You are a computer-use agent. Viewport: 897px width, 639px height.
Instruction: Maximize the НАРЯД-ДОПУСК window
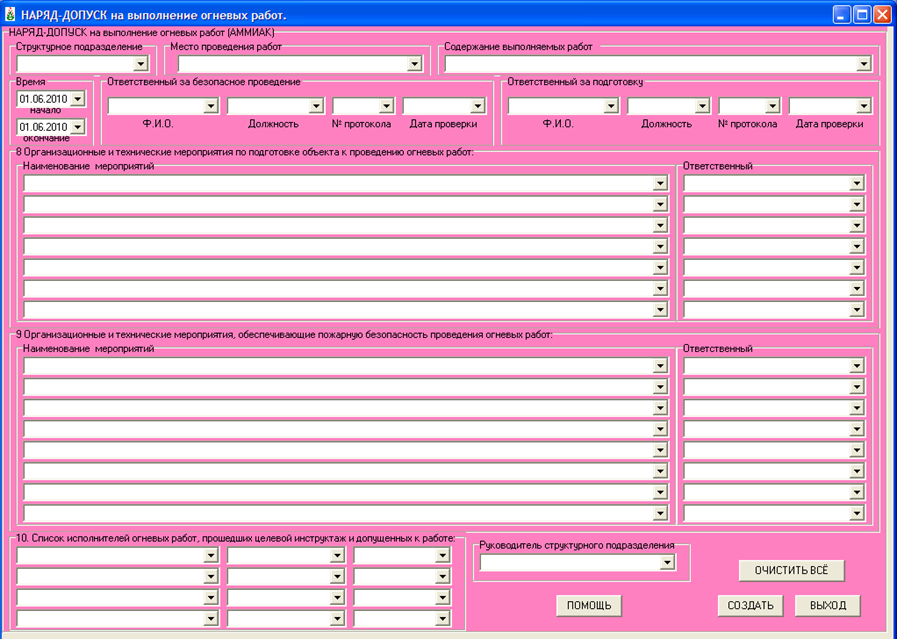(x=862, y=15)
